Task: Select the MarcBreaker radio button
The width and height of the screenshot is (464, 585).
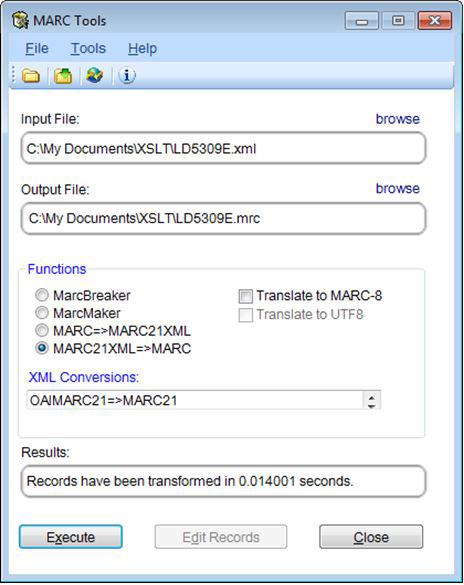Action: point(42,295)
